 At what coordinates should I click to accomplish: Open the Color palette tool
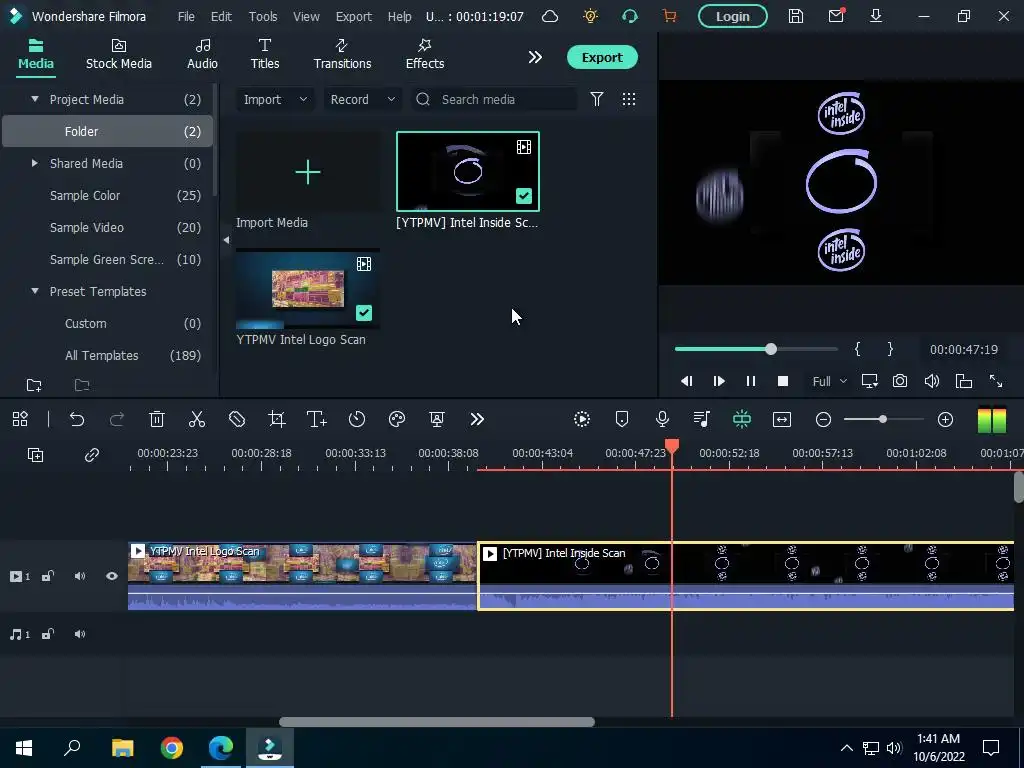click(x=397, y=419)
